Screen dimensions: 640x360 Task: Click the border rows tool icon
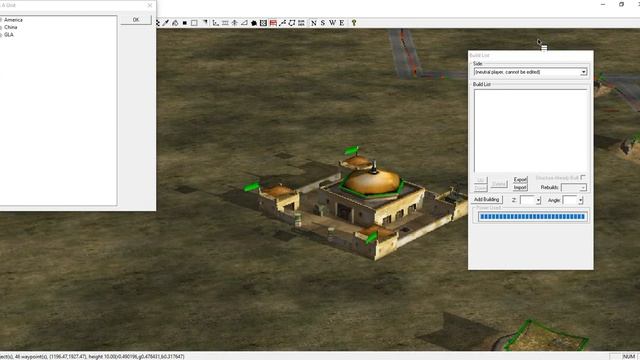coord(301,23)
